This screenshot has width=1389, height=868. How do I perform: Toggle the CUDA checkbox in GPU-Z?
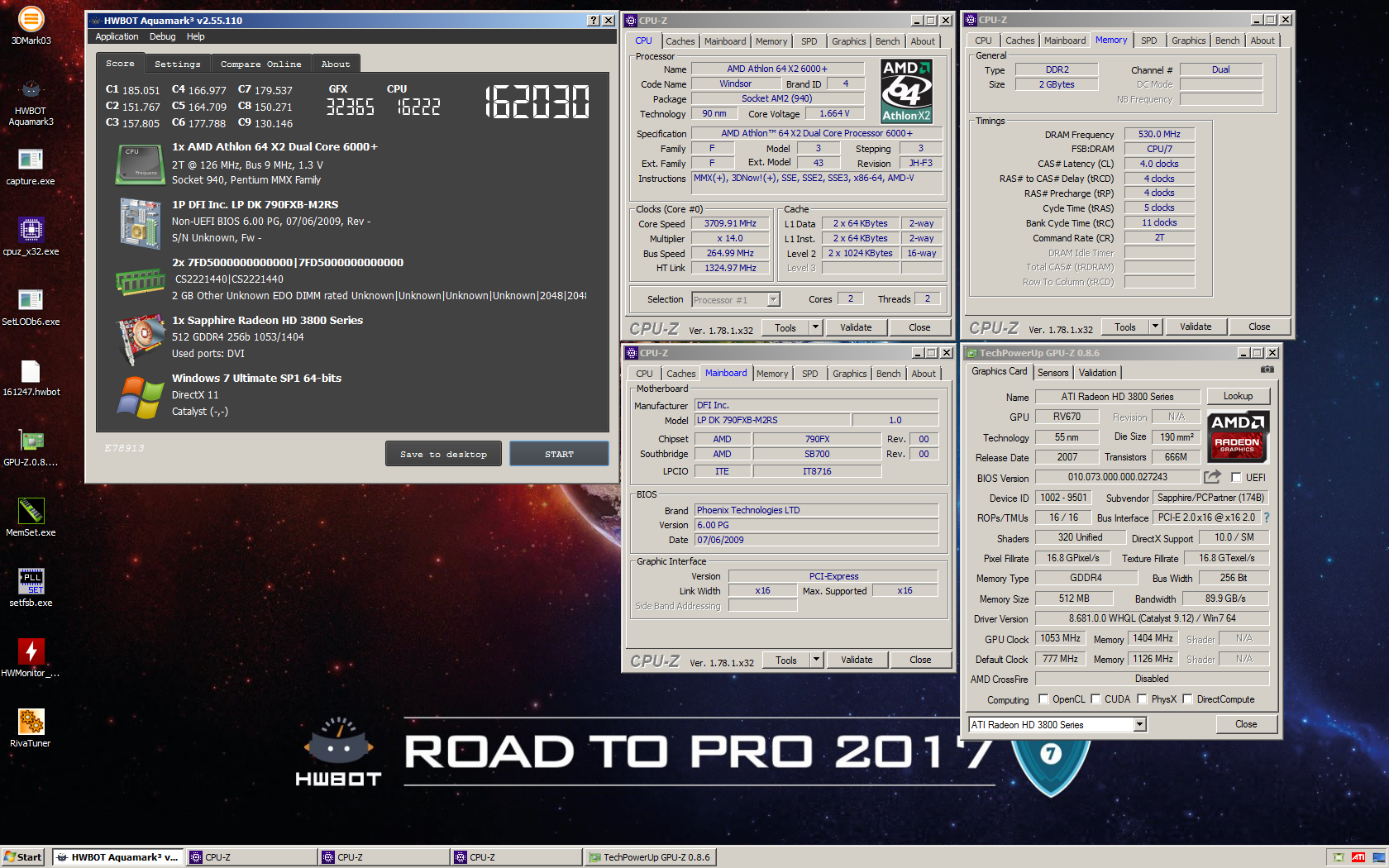point(1095,699)
